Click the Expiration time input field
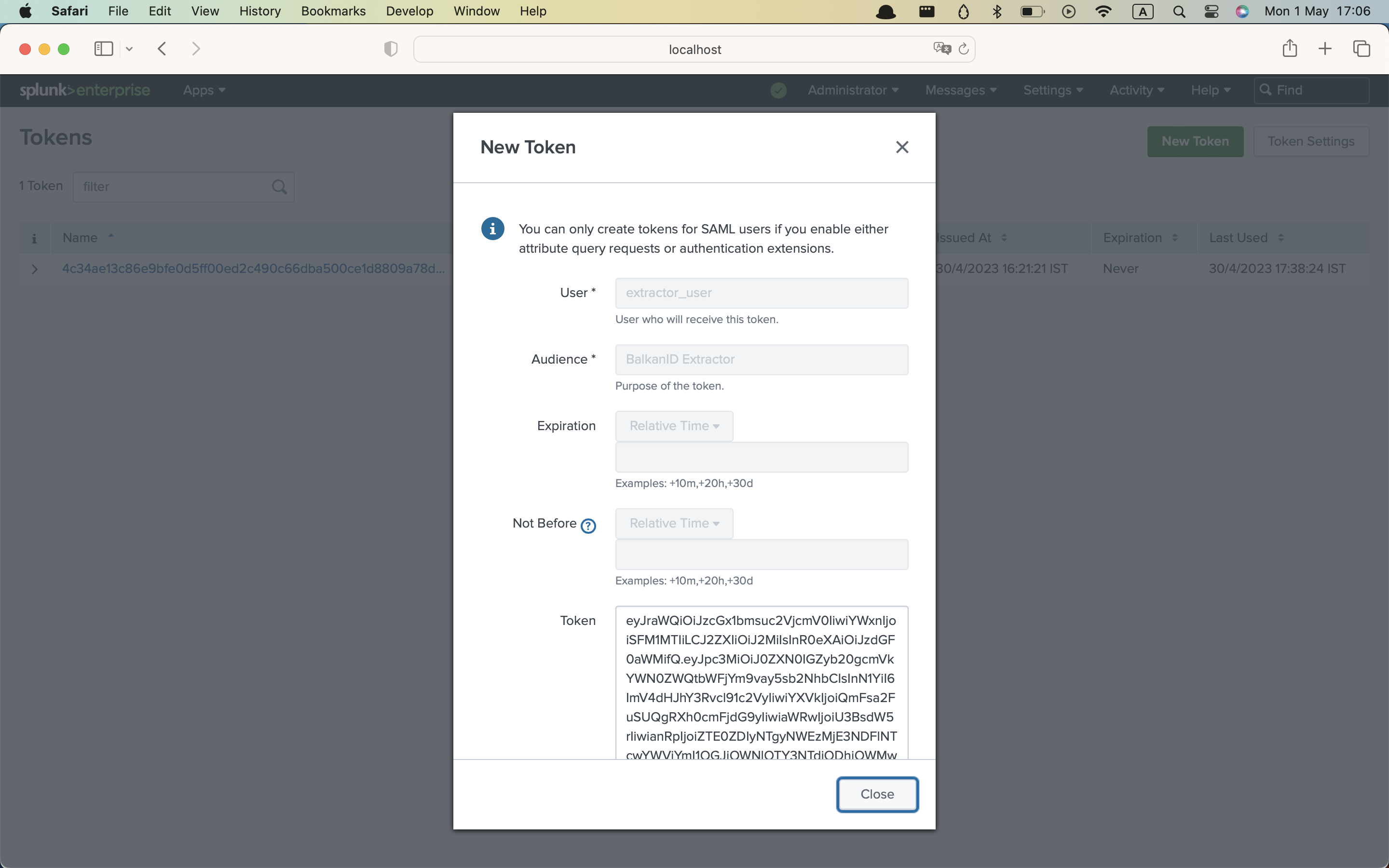Viewport: 1389px width, 868px height. click(x=761, y=457)
